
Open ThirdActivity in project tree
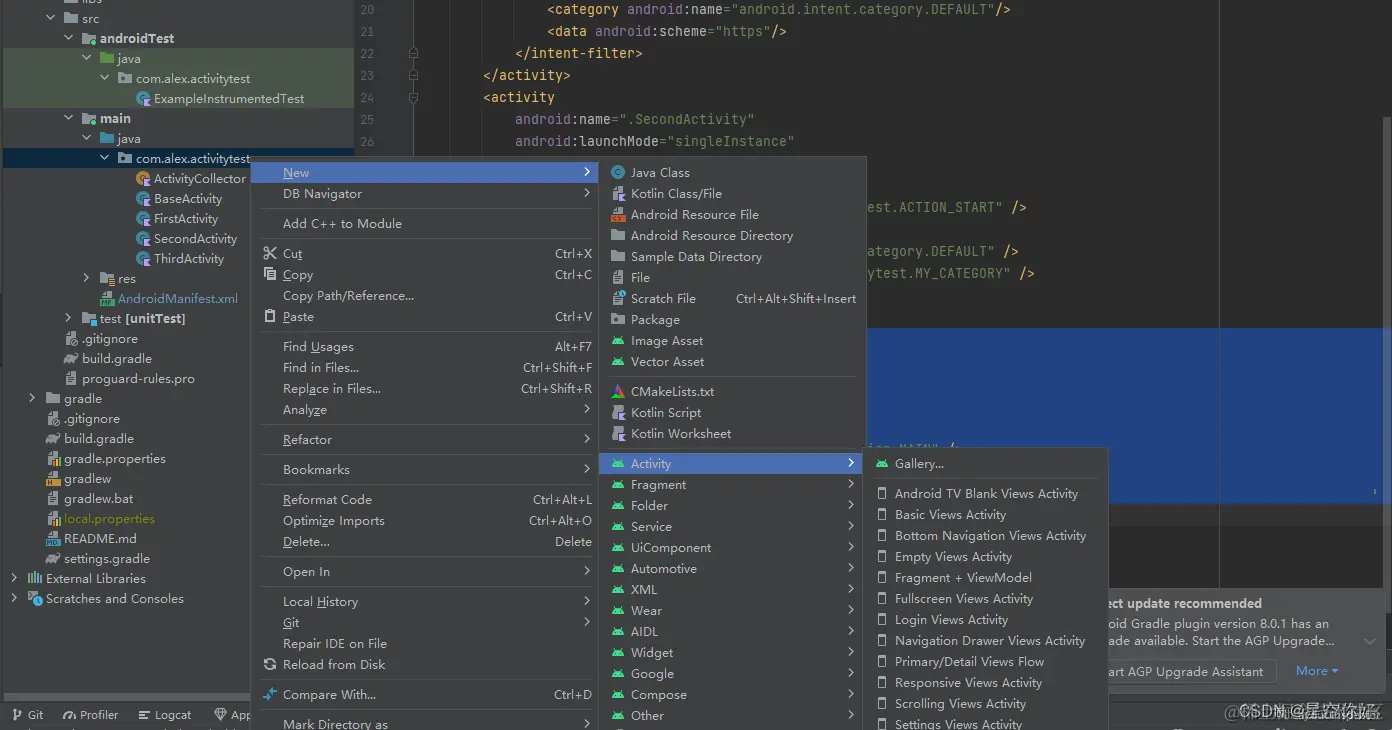189,259
